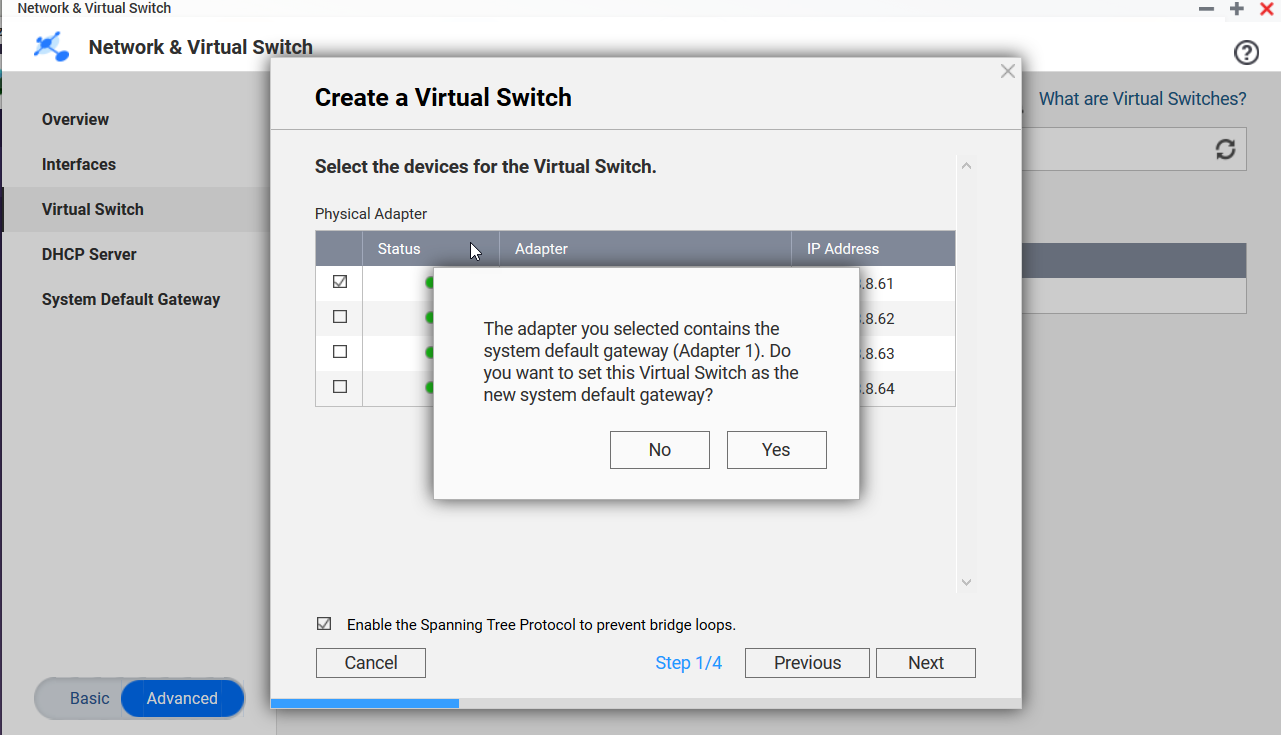
Task: Dismiss the Create Virtual Switch dialog via X
Action: 1007,71
